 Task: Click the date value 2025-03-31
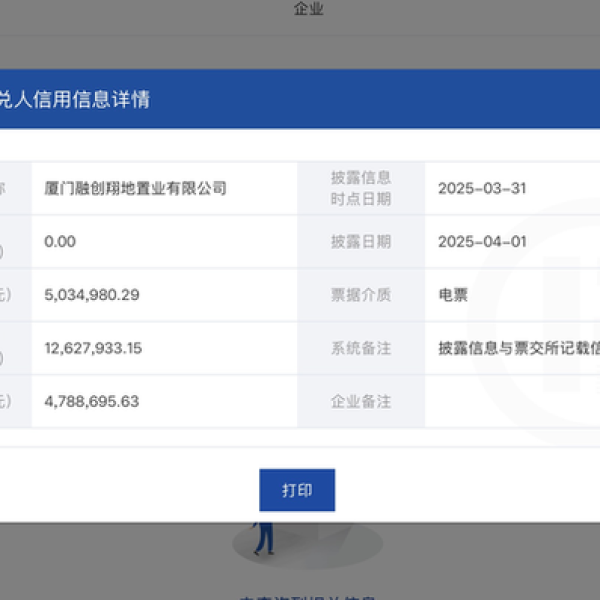click(482, 188)
